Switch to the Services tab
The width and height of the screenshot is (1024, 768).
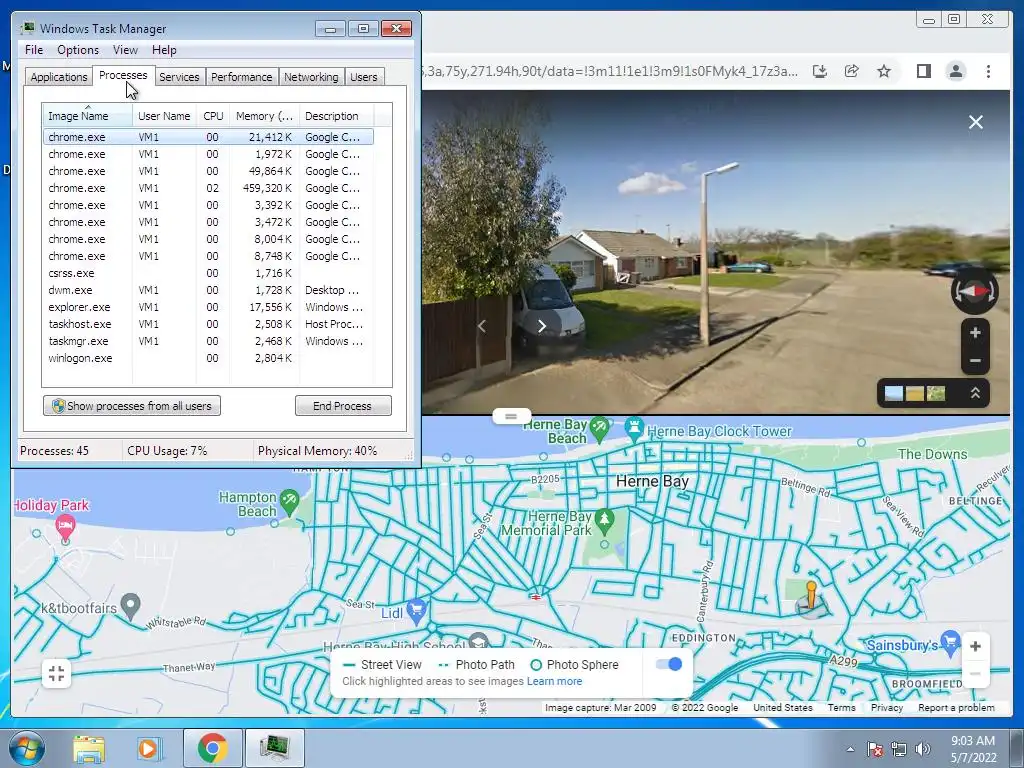(x=179, y=77)
